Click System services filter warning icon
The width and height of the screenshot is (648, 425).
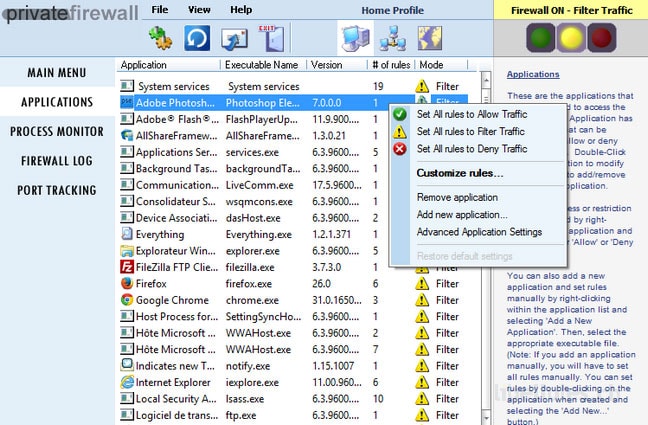(422, 86)
